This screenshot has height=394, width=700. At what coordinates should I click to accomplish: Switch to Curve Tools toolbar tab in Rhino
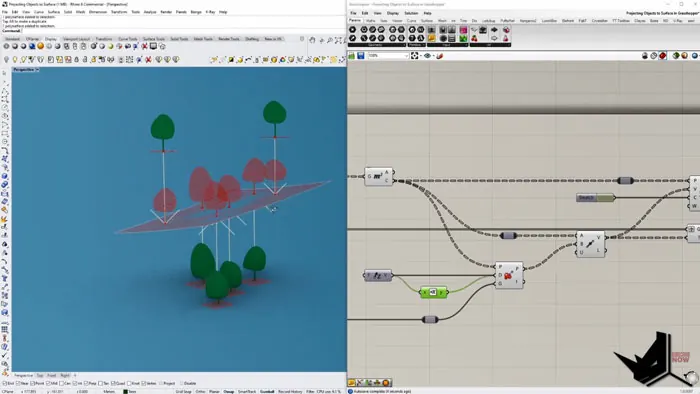tap(128, 39)
